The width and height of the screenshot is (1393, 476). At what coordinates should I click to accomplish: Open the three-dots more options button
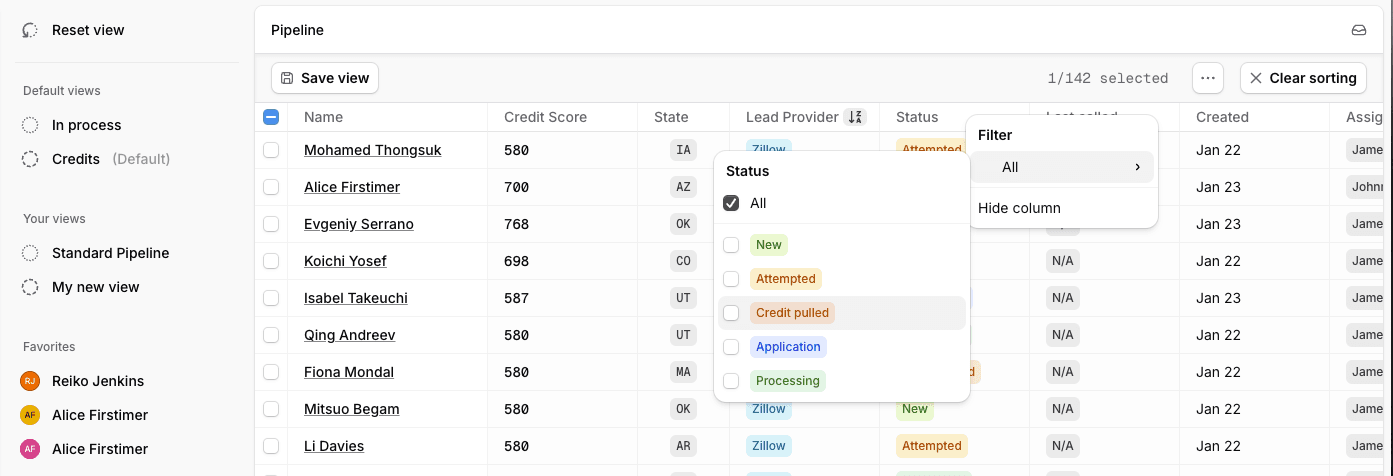click(1208, 78)
